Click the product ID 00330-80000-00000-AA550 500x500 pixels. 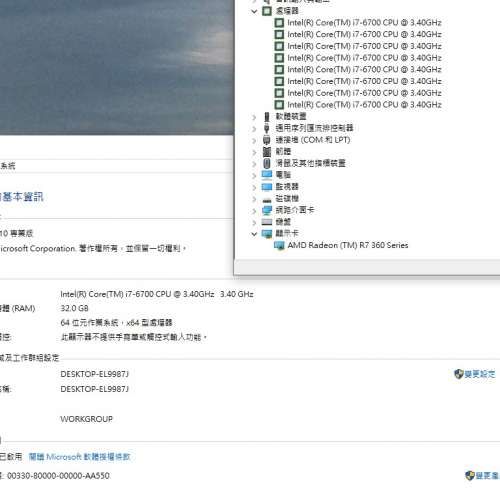(58, 476)
